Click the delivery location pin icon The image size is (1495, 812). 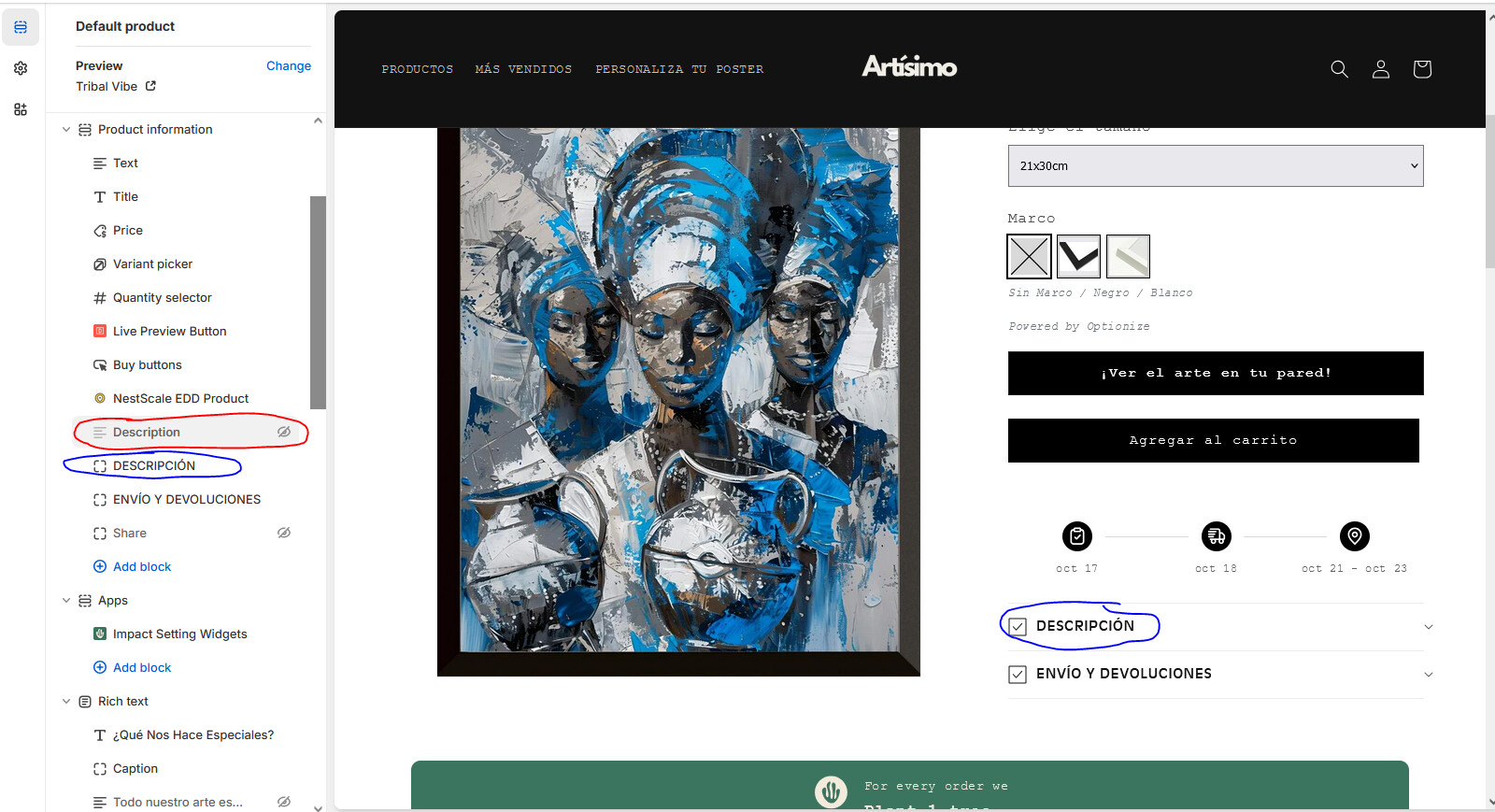[x=1355, y=536]
